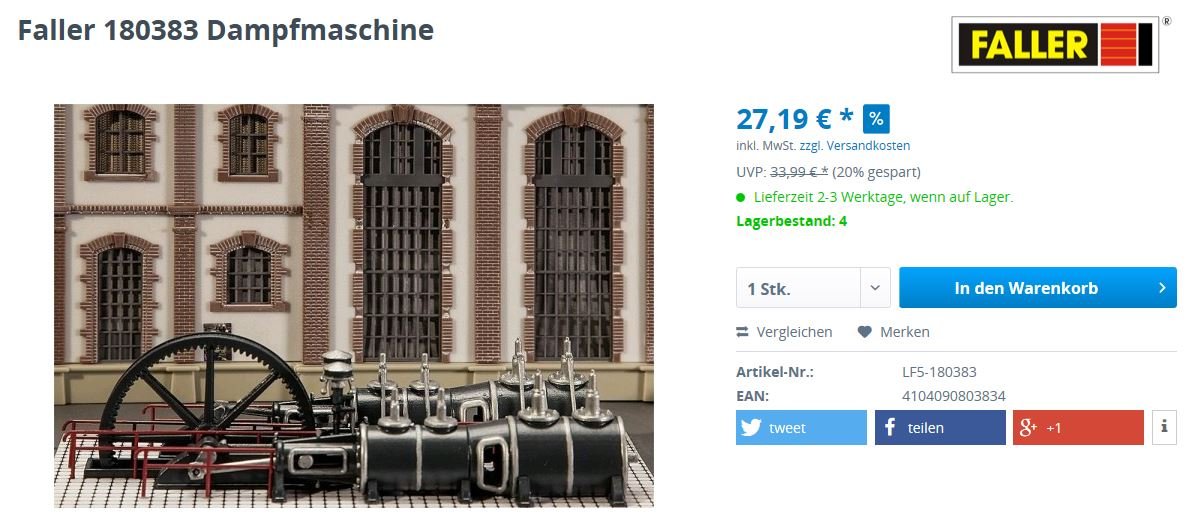
Task: Share via the tweet button
Action: pyautogui.click(x=801, y=428)
